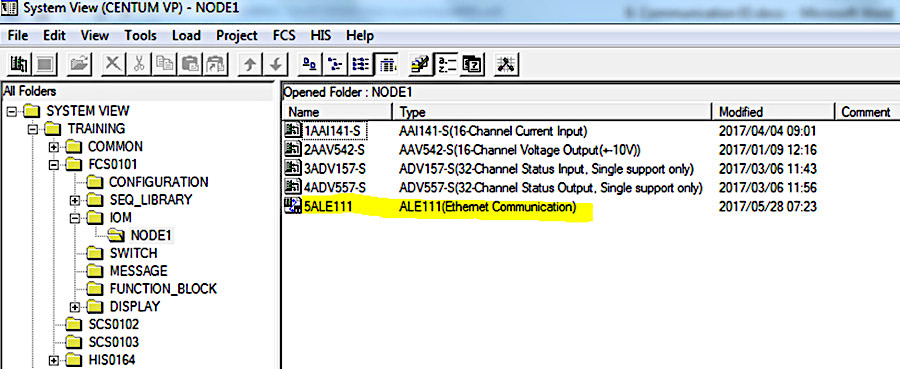Screen dimensions: 900x369
Task: Click the Paste toolbar icon
Action: click(x=190, y=64)
